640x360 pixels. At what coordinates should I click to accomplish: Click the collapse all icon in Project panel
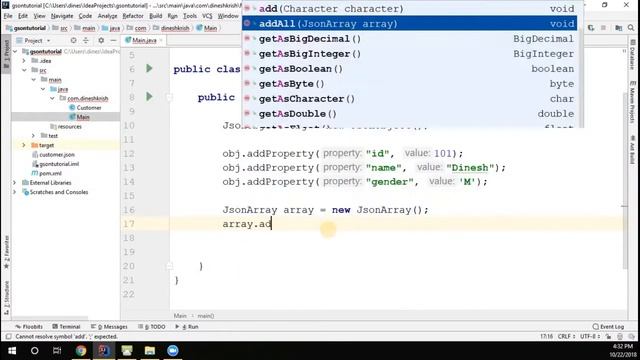86,40
